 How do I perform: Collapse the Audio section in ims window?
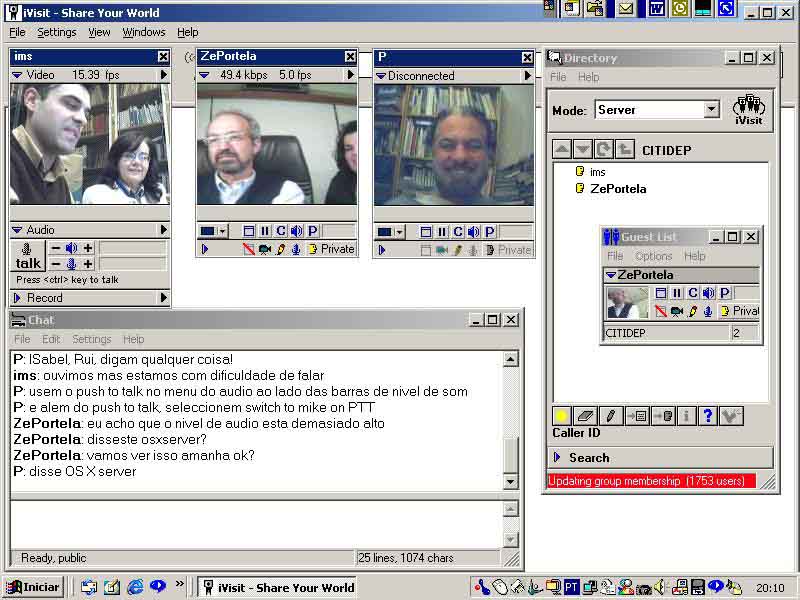point(17,230)
